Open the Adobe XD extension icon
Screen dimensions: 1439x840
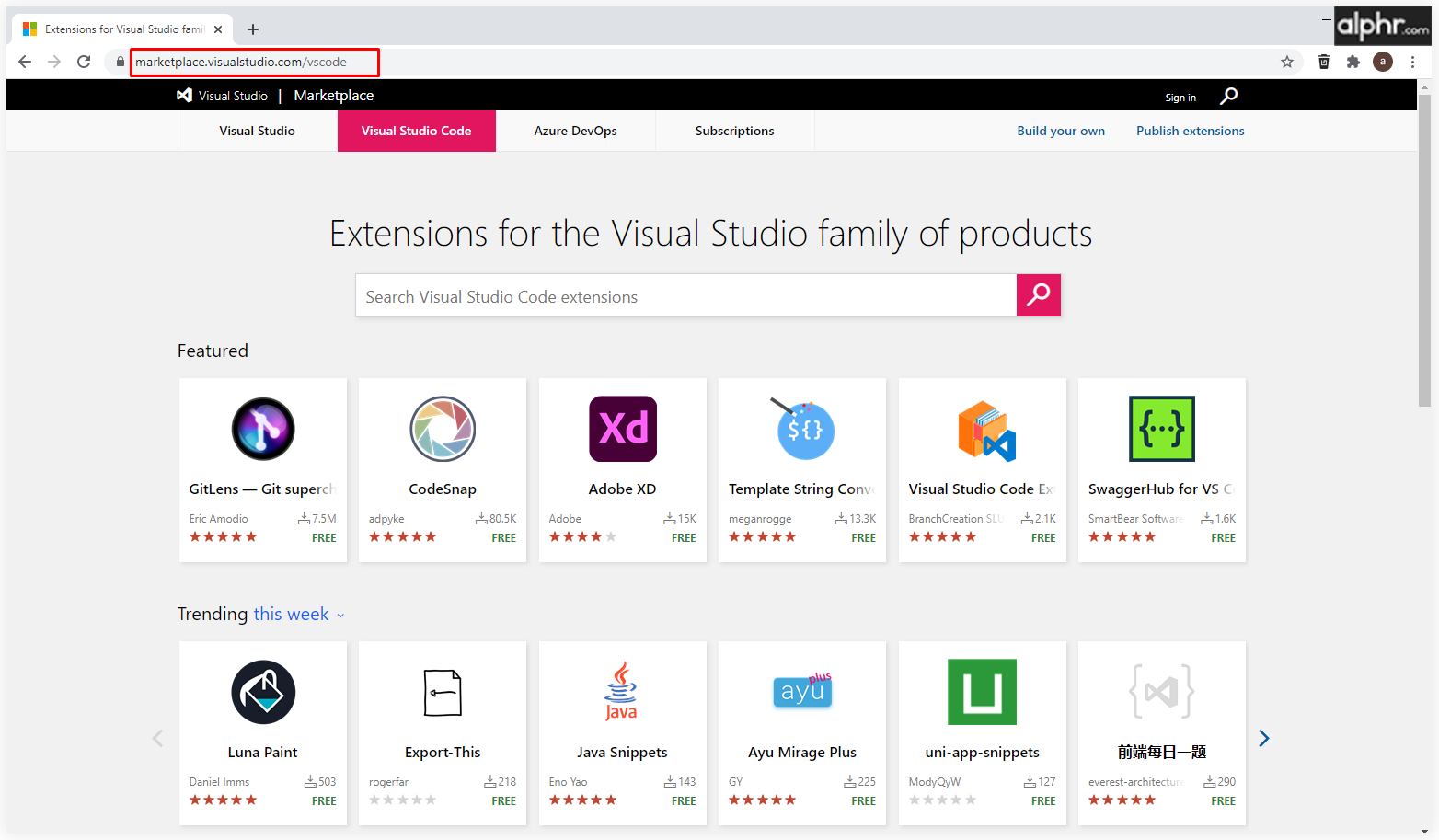pyautogui.click(x=623, y=429)
